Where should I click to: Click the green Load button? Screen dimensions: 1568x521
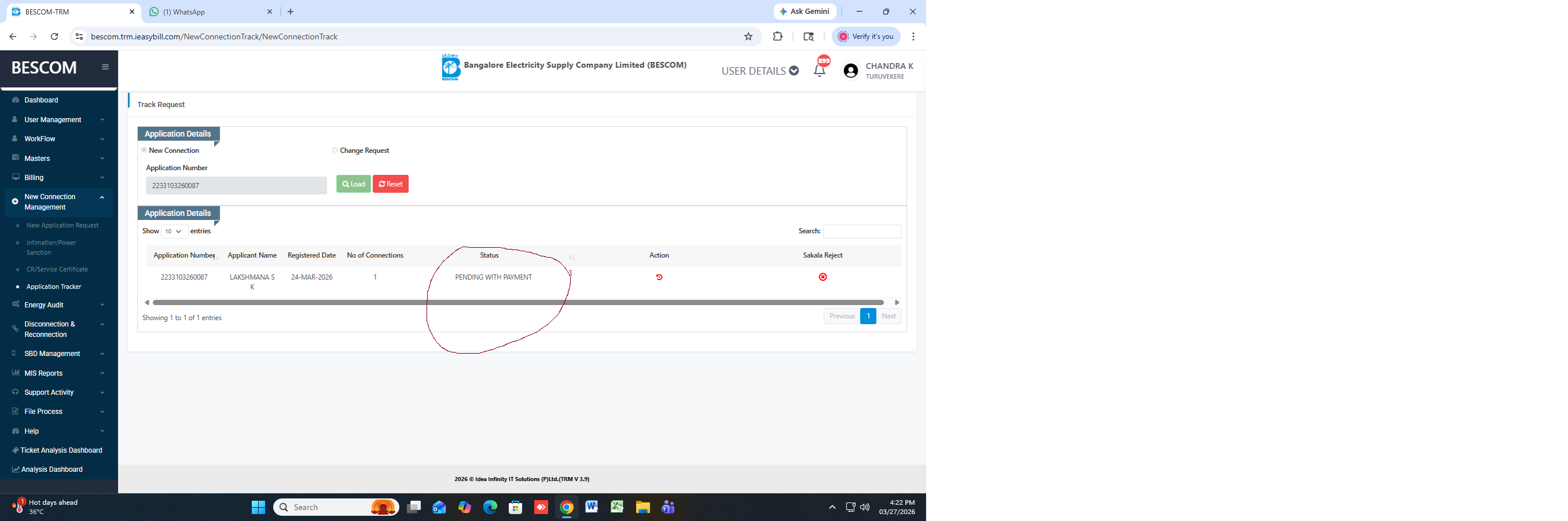point(353,184)
